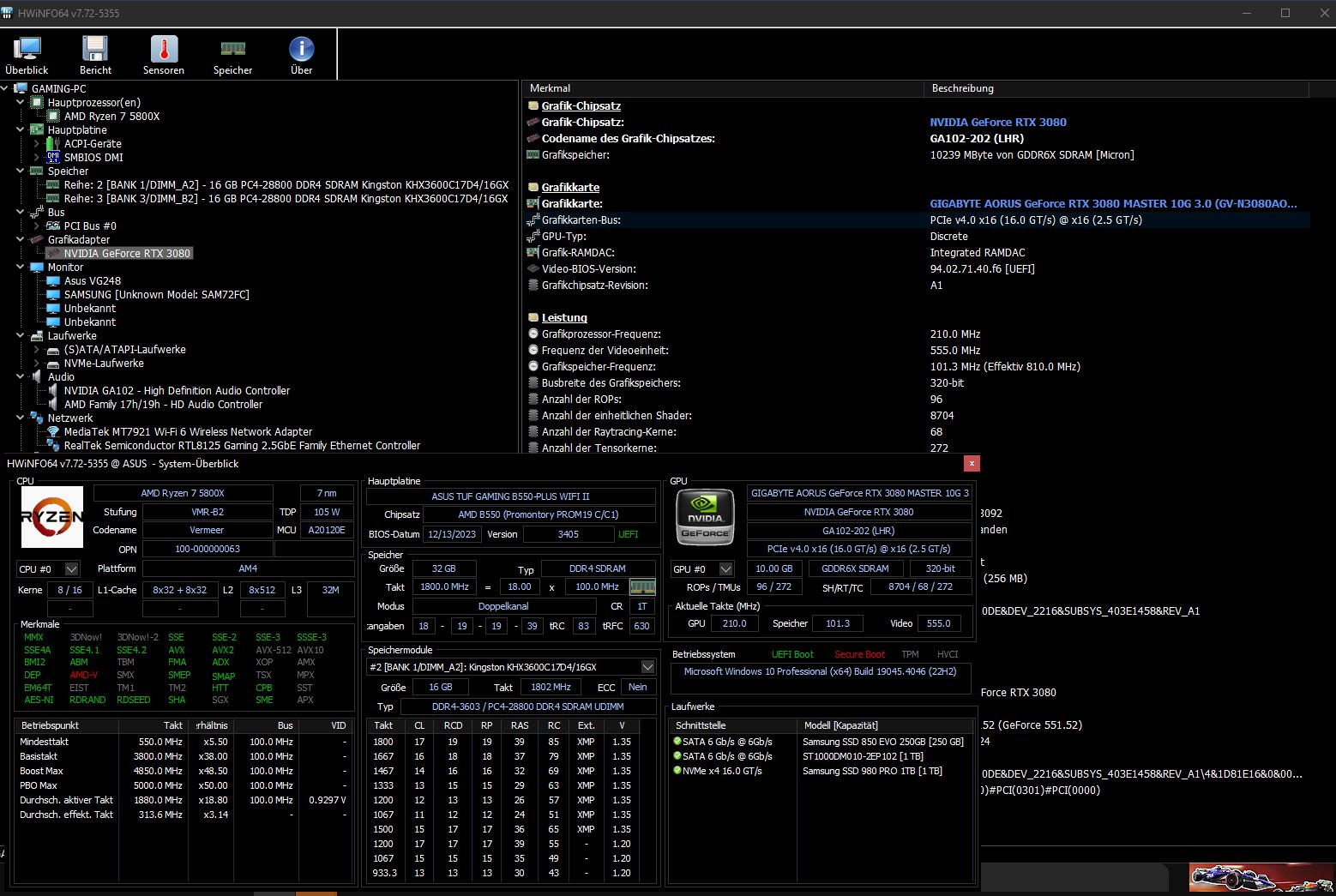Image resolution: width=1336 pixels, height=896 pixels.
Task: Click the Modell [Kapazität] column header
Action: (x=885, y=725)
